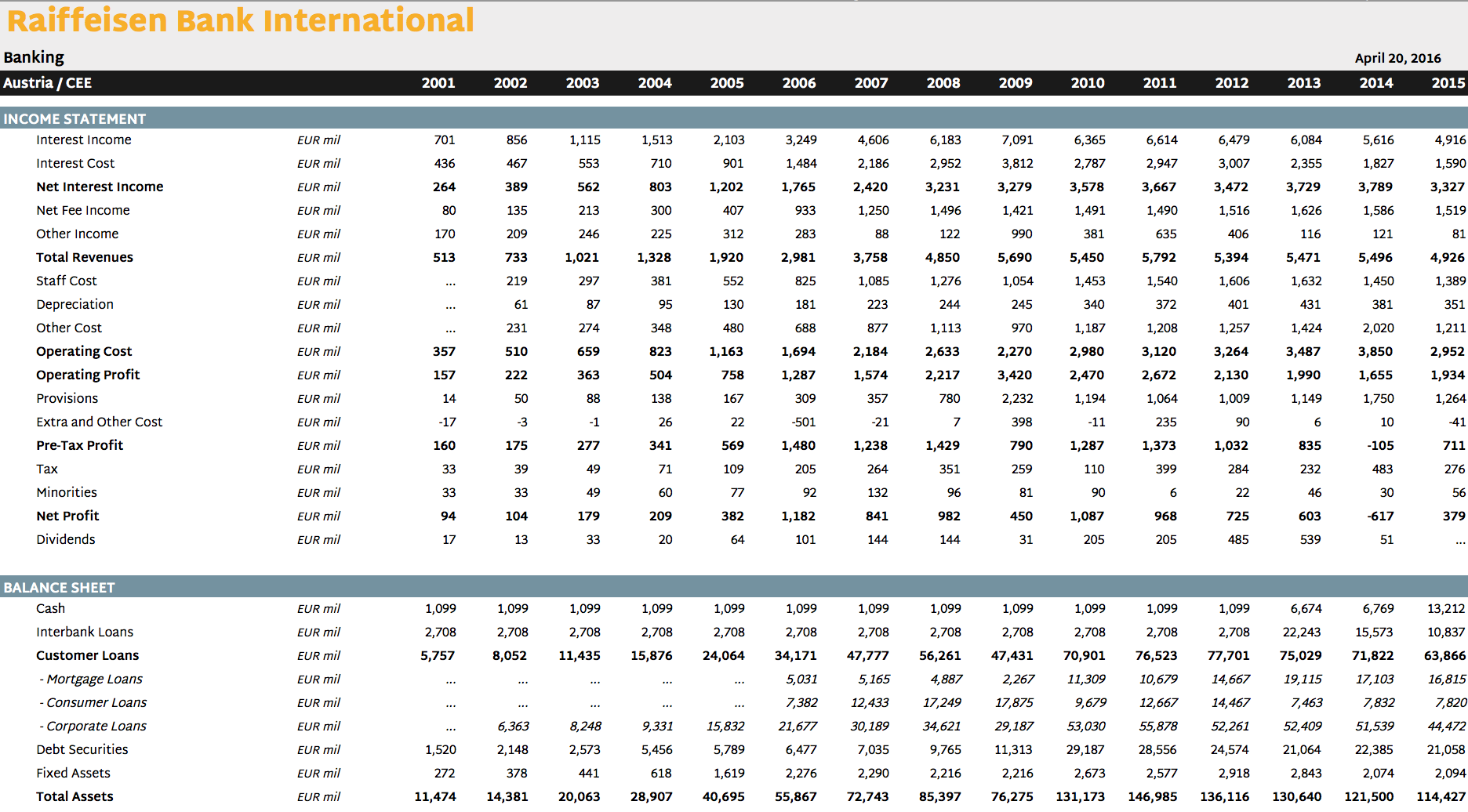
Task: Click the BALANCE SHEET section header
Action: point(59,588)
